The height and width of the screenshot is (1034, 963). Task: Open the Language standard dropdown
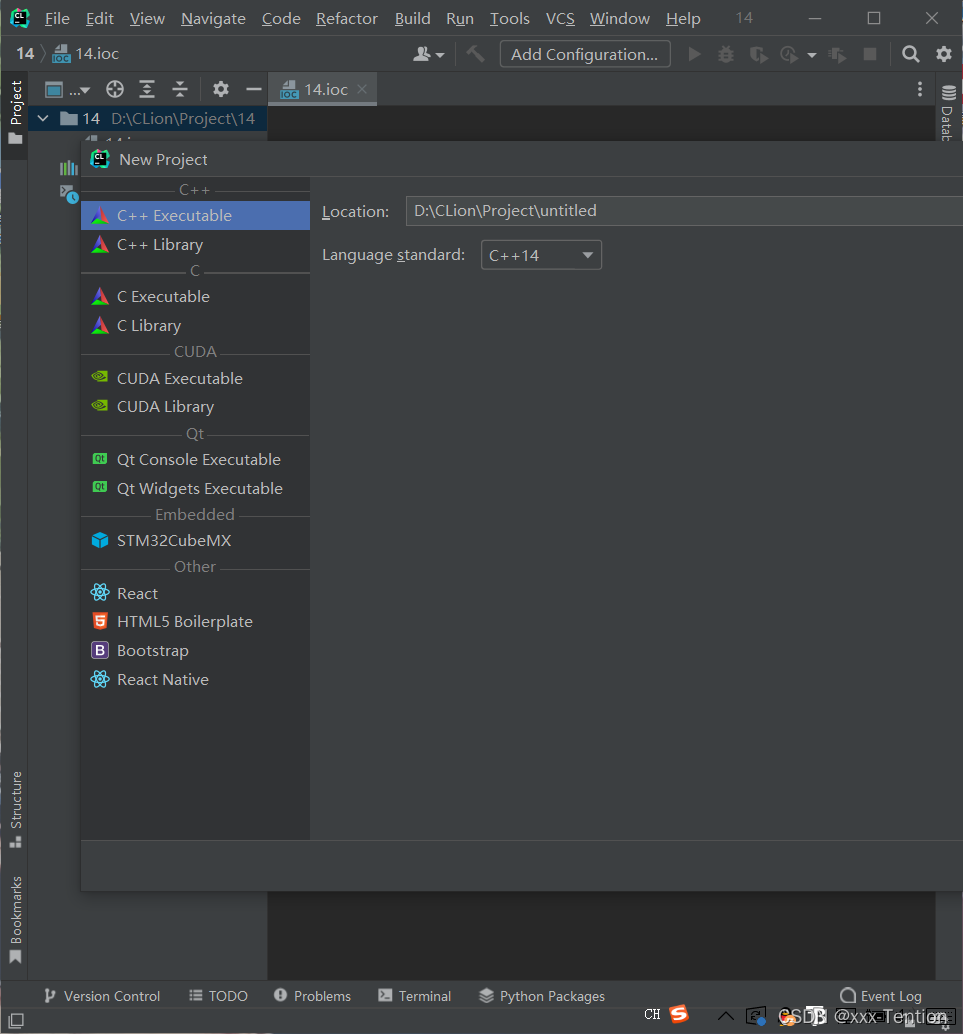point(541,255)
